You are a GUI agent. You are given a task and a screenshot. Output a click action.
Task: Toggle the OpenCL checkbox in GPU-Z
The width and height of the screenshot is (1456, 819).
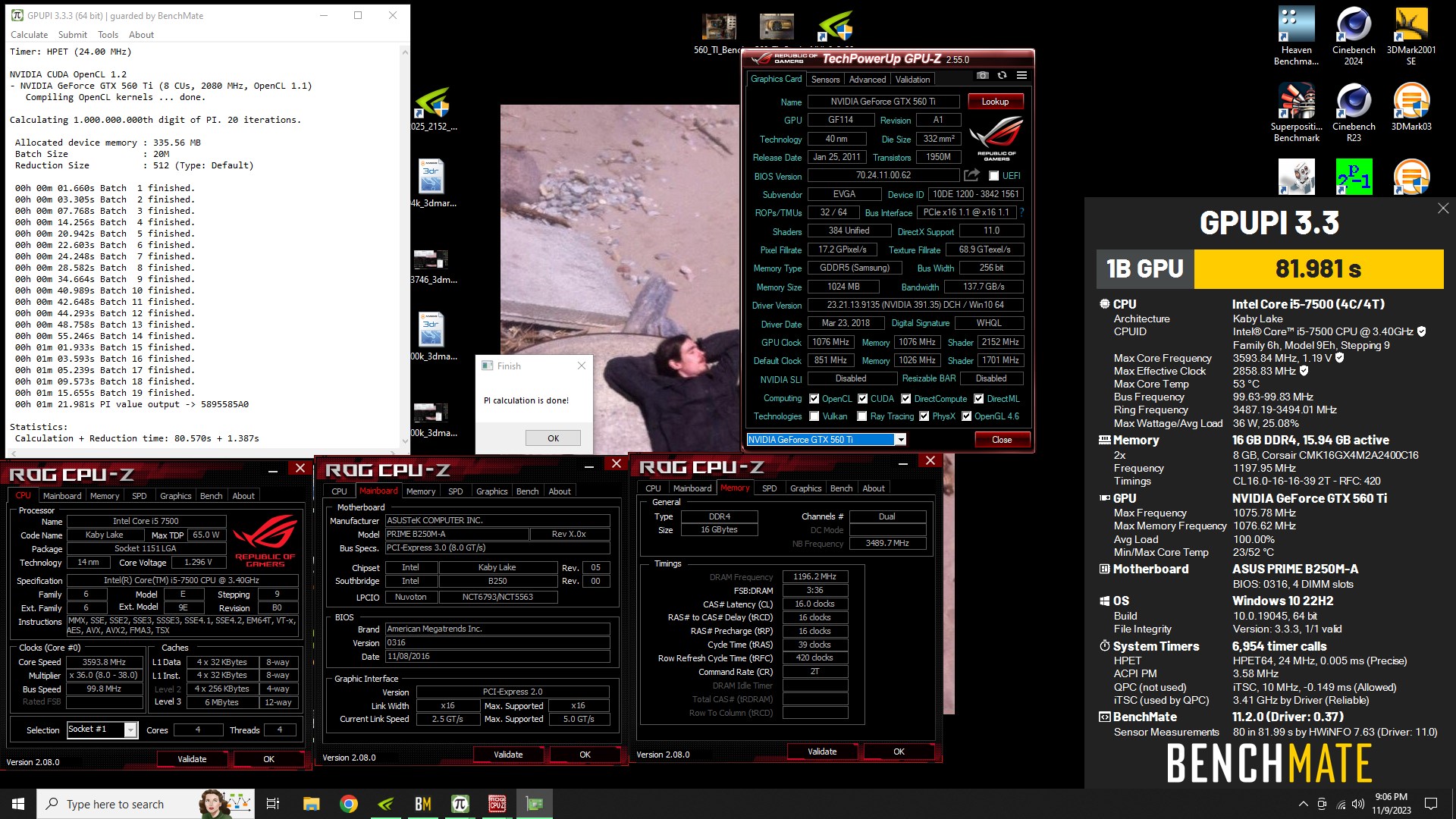[814, 399]
